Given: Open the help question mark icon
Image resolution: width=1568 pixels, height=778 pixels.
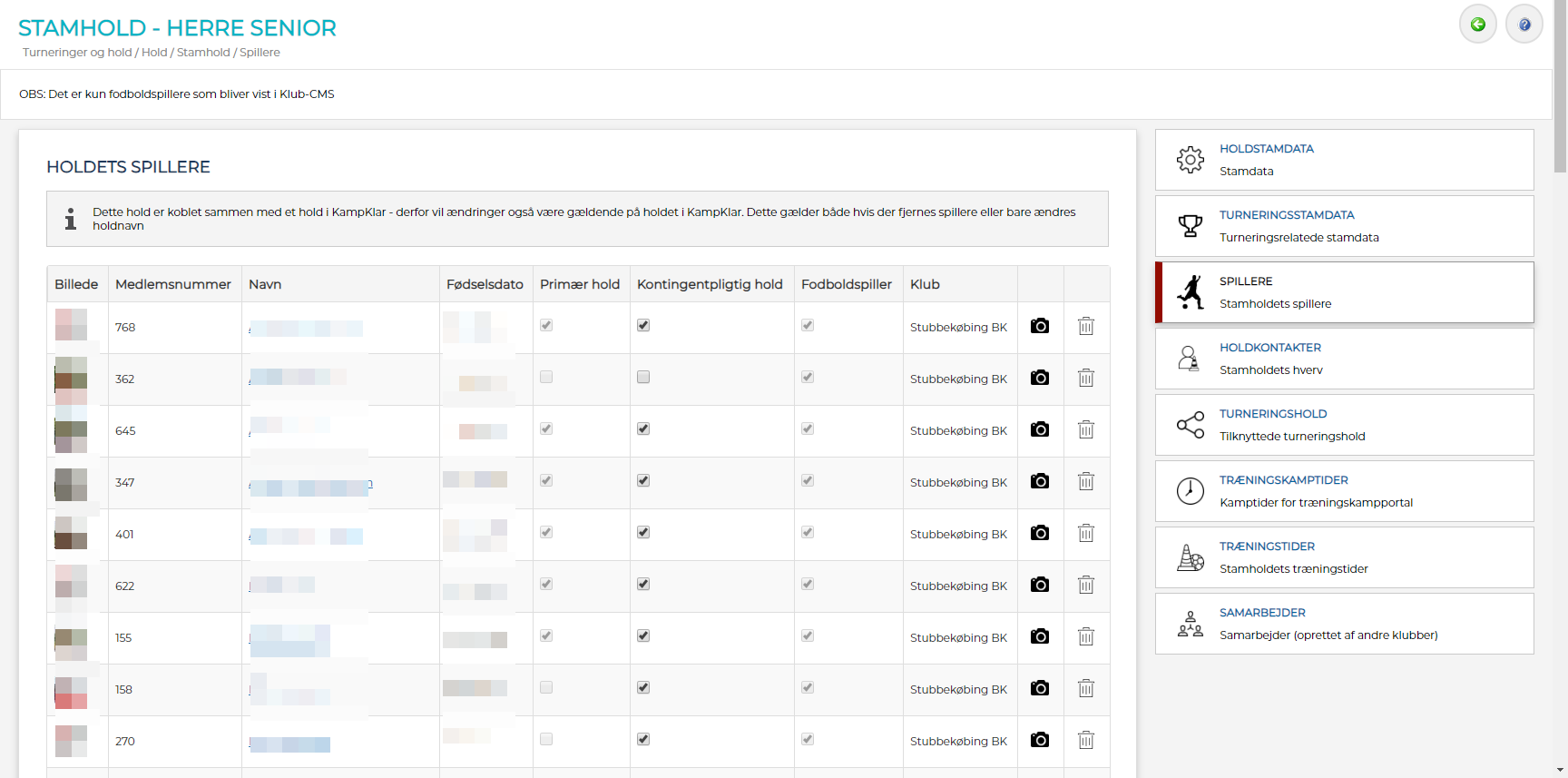Looking at the screenshot, I should [x=1524, y=25].
